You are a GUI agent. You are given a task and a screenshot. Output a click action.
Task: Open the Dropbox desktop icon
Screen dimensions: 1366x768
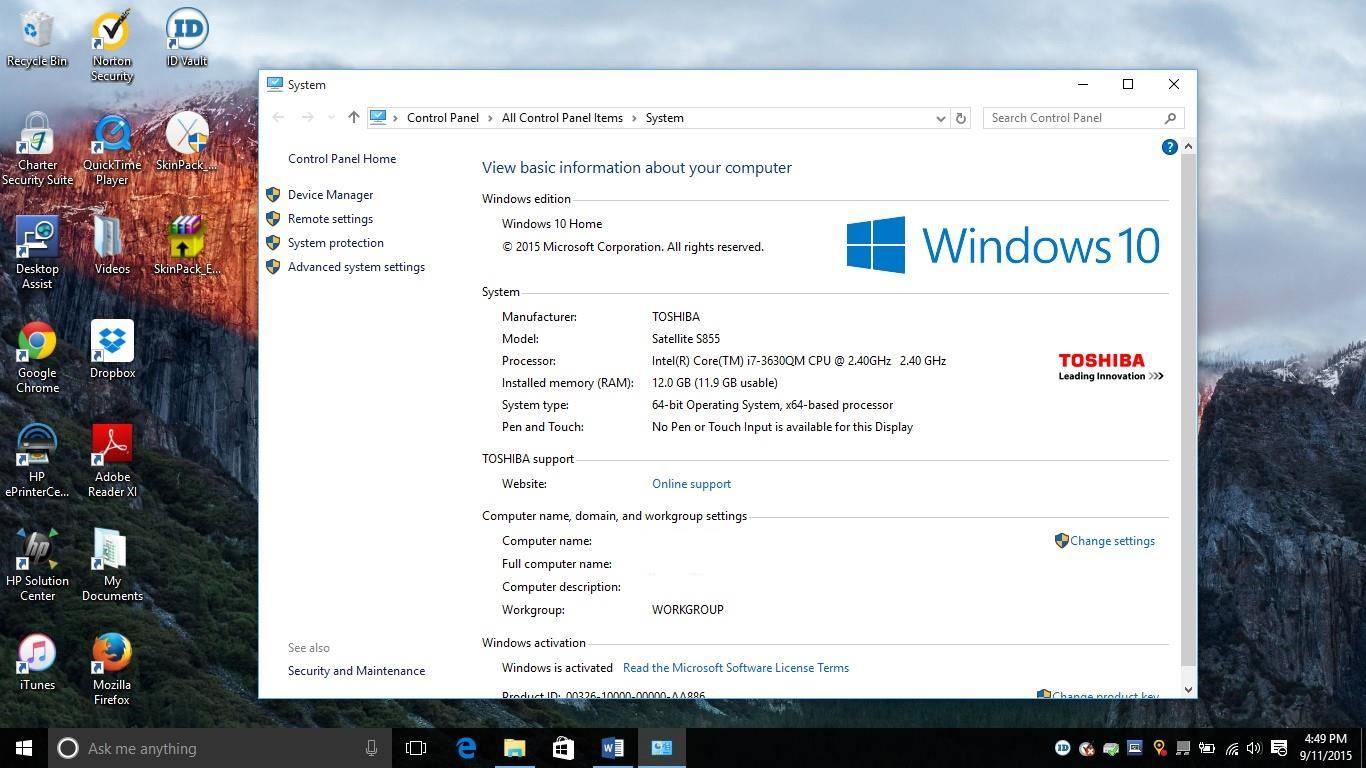pyautogui.click(x=112, y=351)
